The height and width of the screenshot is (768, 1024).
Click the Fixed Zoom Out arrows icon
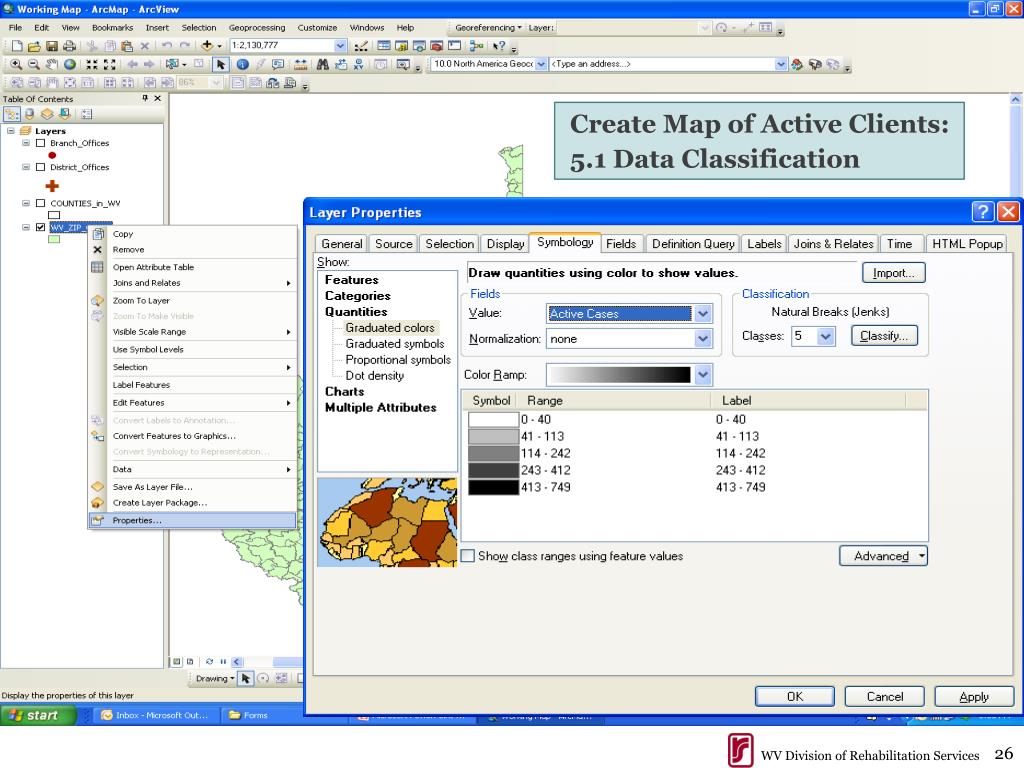[x=110, y=64]
